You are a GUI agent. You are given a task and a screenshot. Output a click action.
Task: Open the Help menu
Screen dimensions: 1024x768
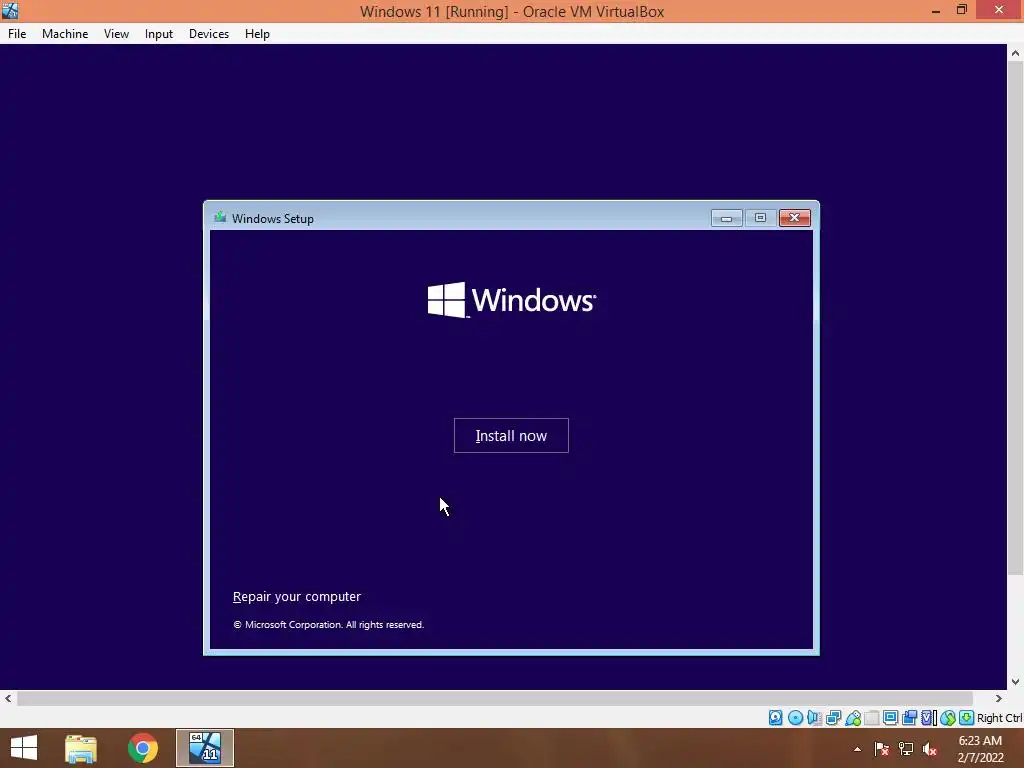pyautogui.click(x=257, y=34)
